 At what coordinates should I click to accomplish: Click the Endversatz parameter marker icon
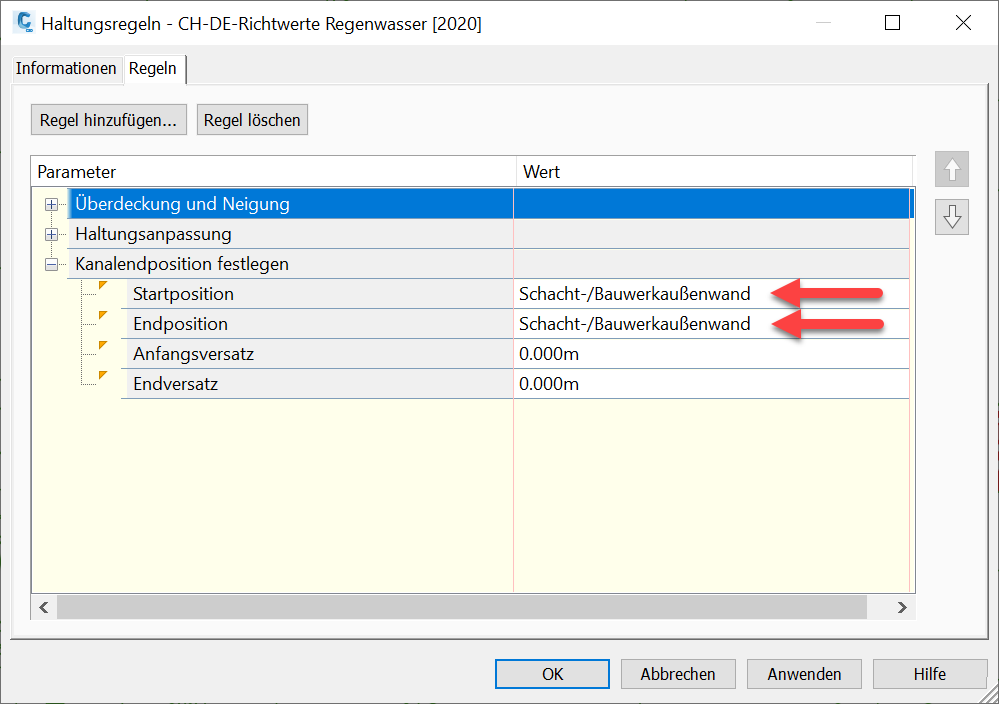[103, 377]
